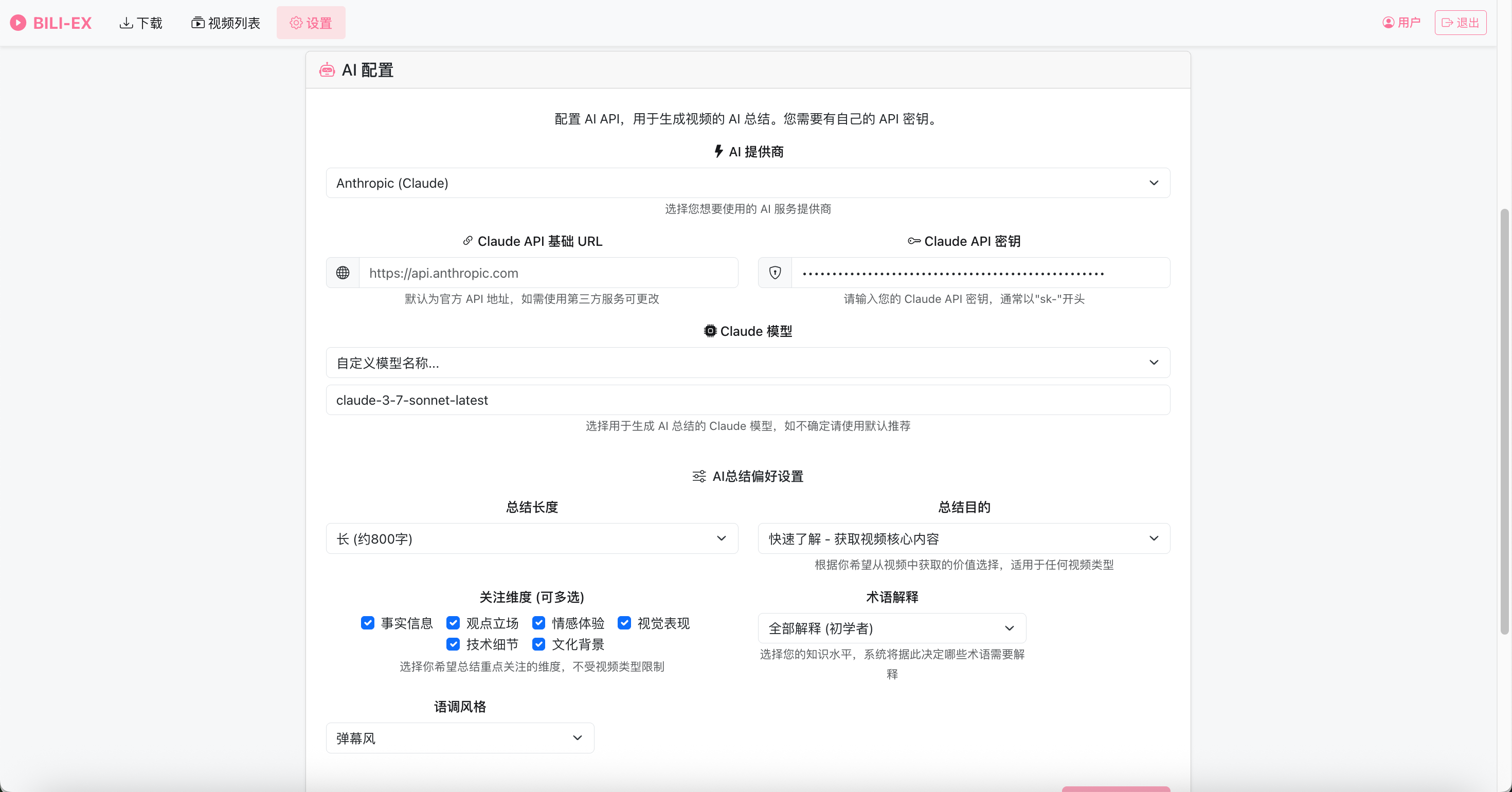Viewport: 1512px width, 792px height.
Task: Open the 语调风格 dropdown 弹幕风
Action: point(460,738)
